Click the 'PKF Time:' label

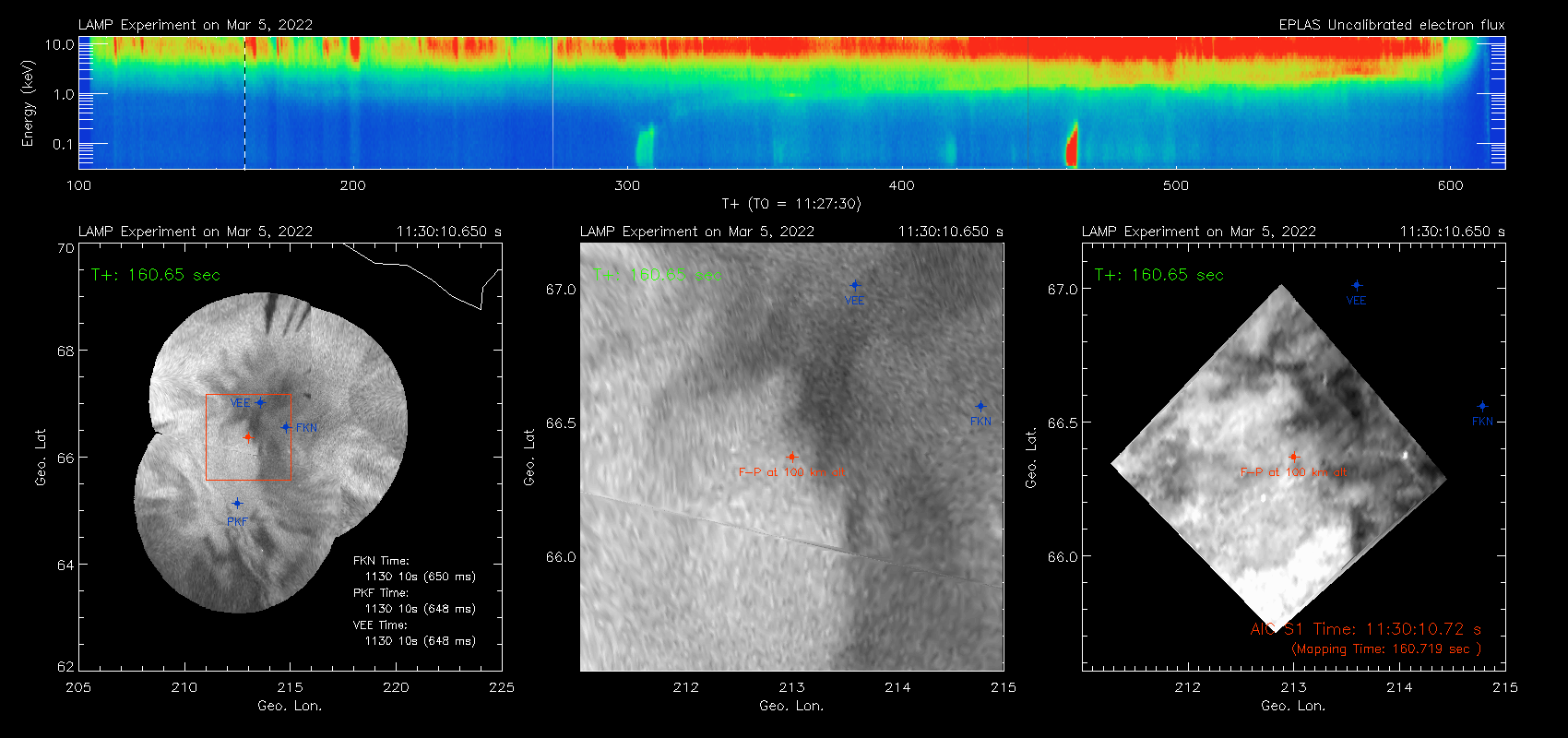(x=381, y=593)
